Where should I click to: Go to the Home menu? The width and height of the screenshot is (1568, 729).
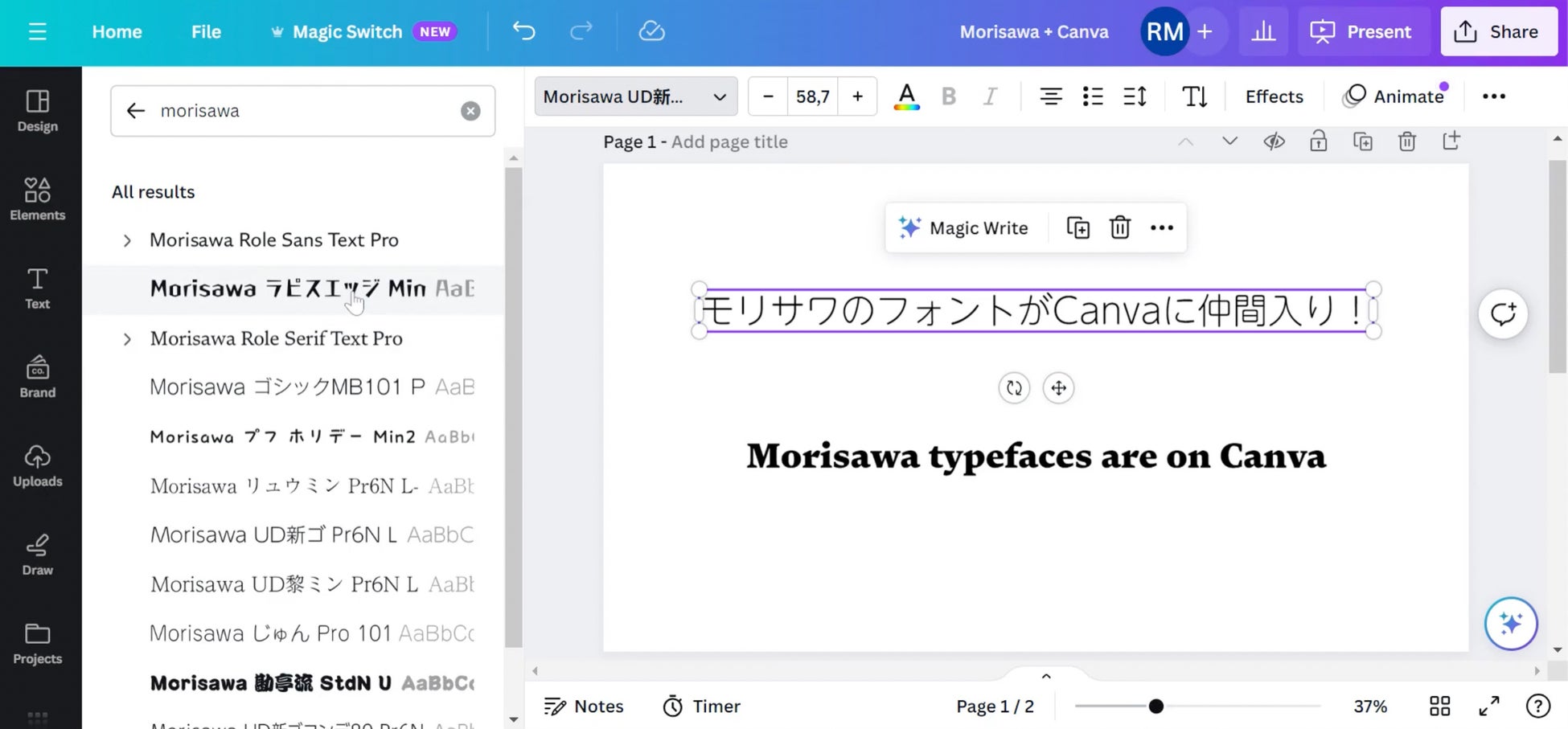117,31
